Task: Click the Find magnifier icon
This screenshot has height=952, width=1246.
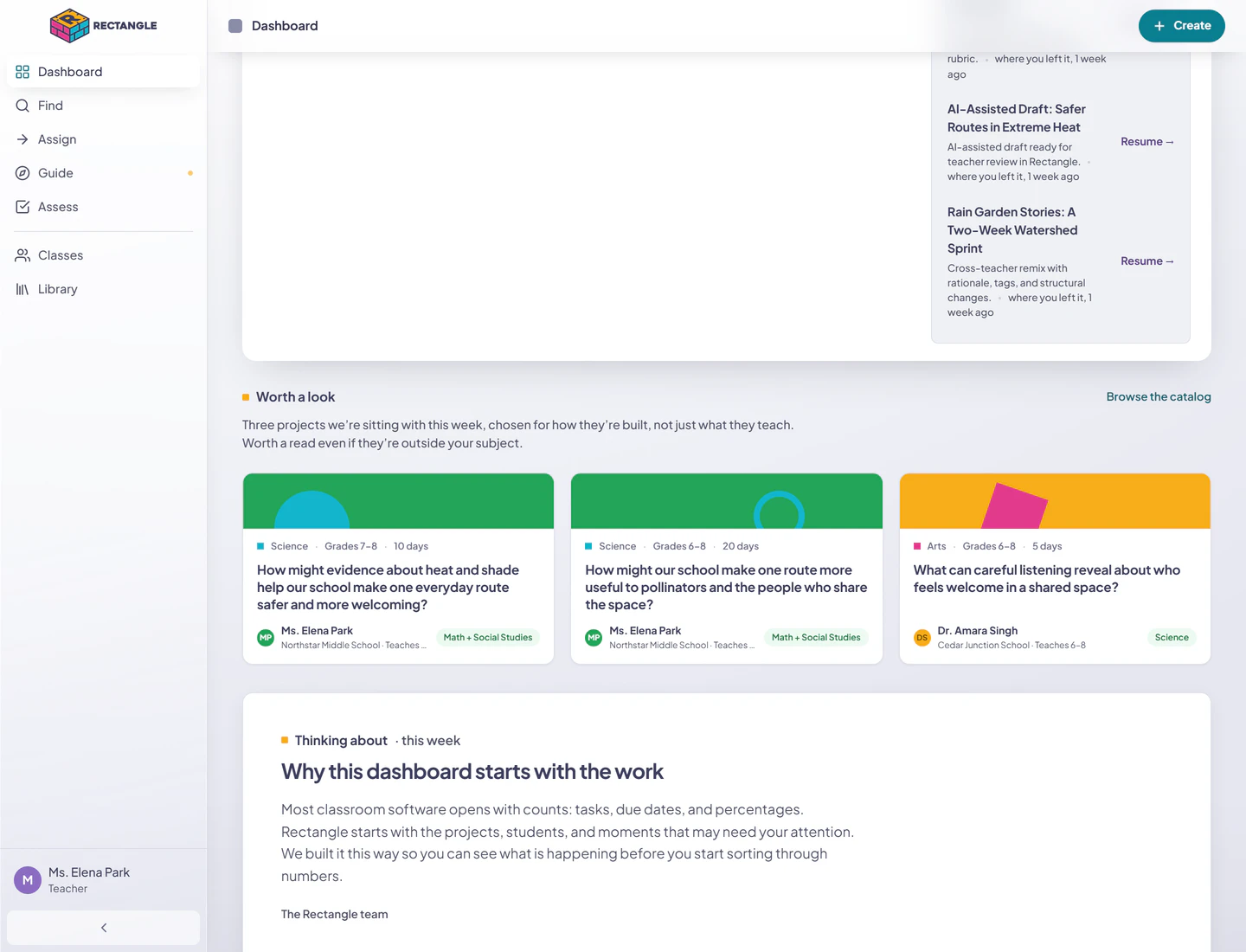Action: [x=22, y=106]
